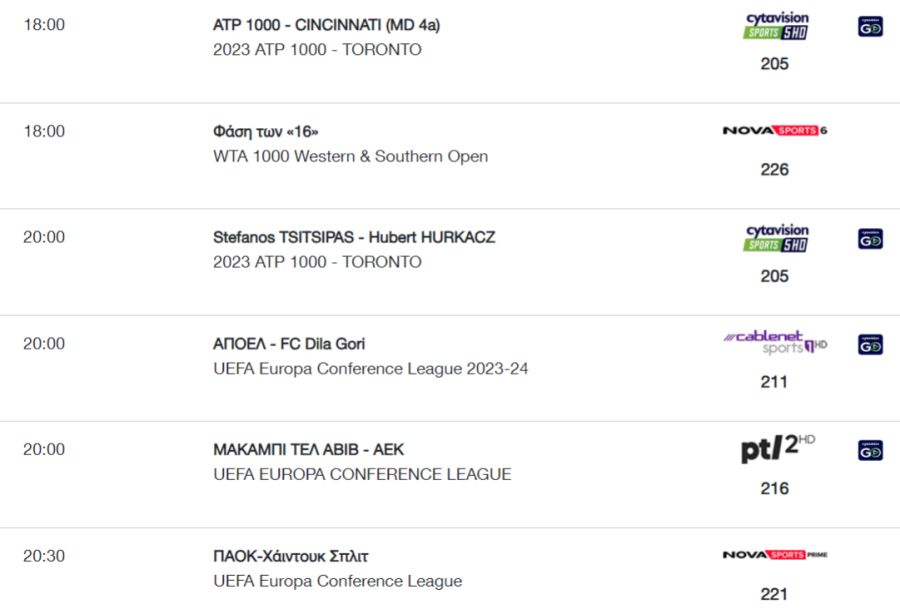Select ΜΑΚΑΜΠΙ ΤΕΛ ΑΒΙΒ - ΑΕΚ listing

[x=308, y=449]
